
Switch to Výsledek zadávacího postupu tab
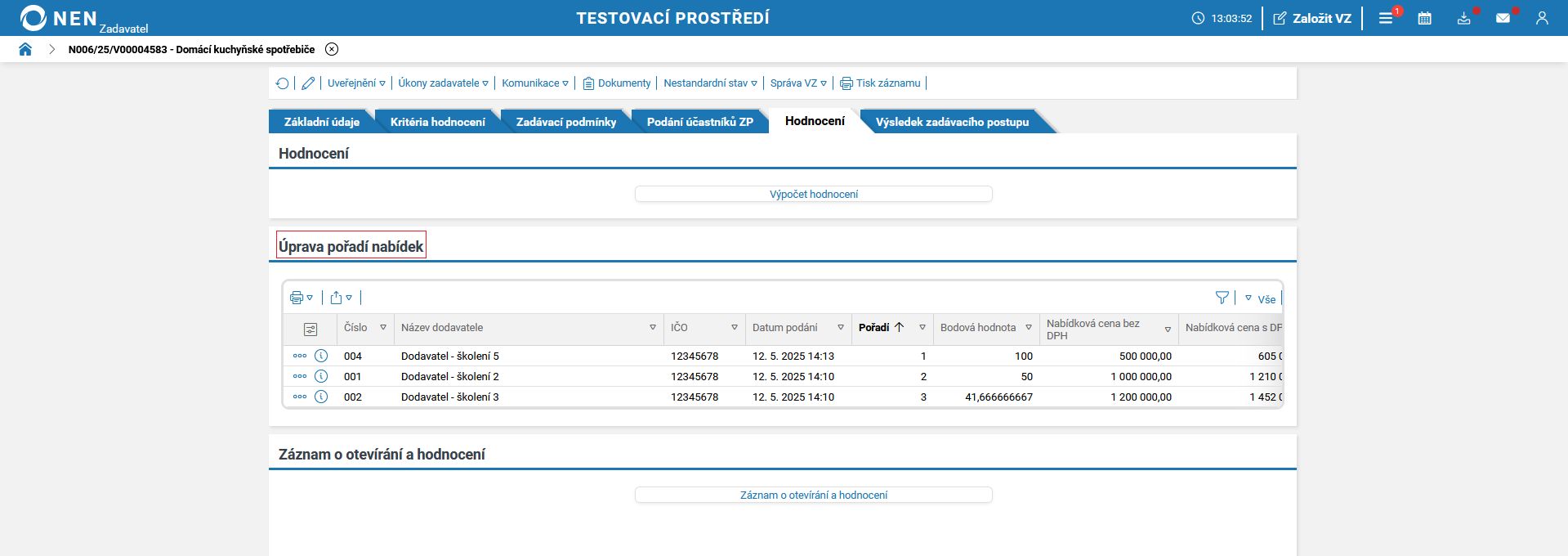tap(952, 122)
